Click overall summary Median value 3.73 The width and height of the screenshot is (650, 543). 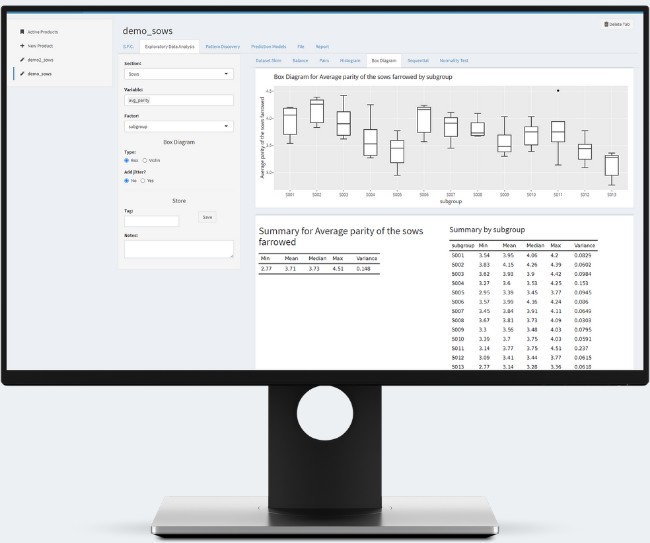[x=314, y=269]
